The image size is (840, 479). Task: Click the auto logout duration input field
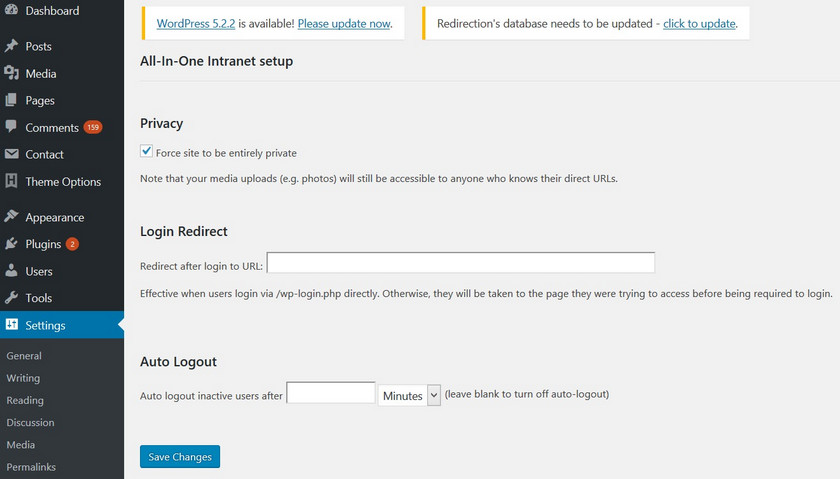[x=331, y=394]
